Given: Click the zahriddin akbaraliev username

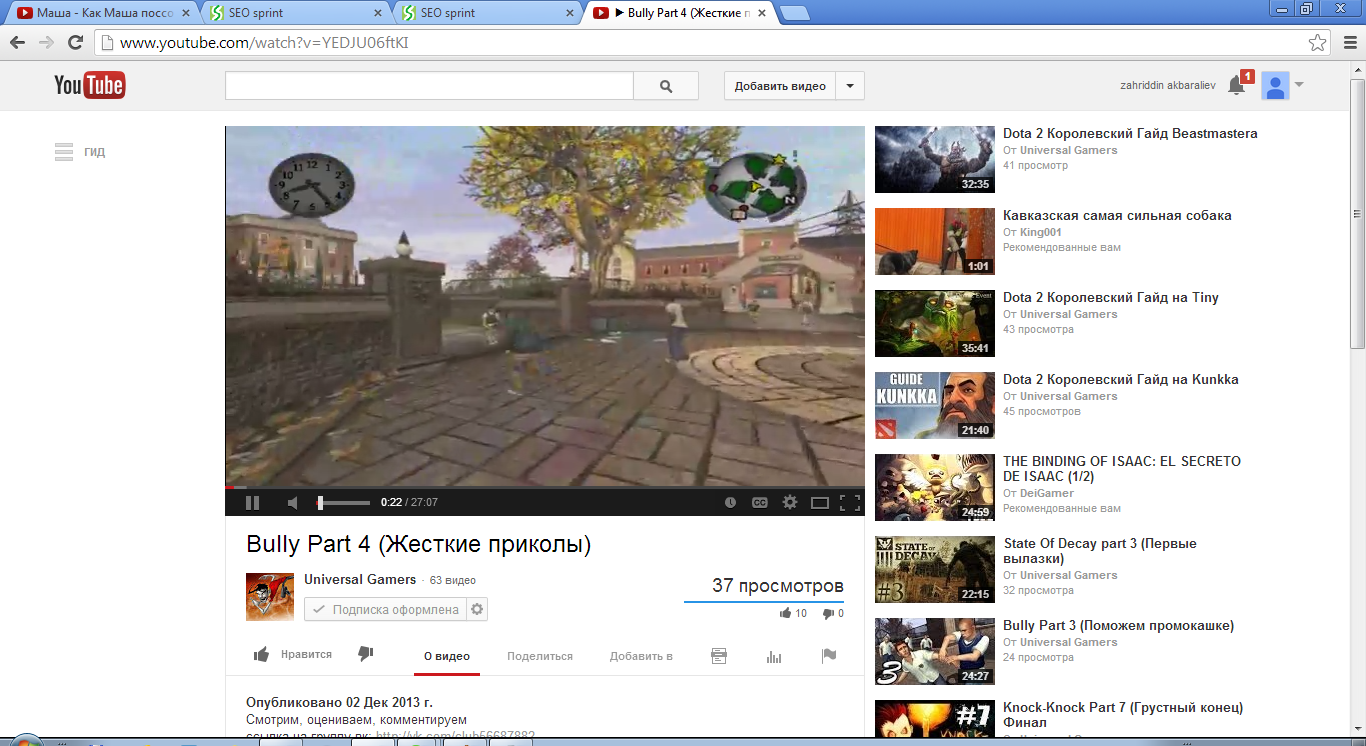Looking at the screenshot, I should (1168, 86).
